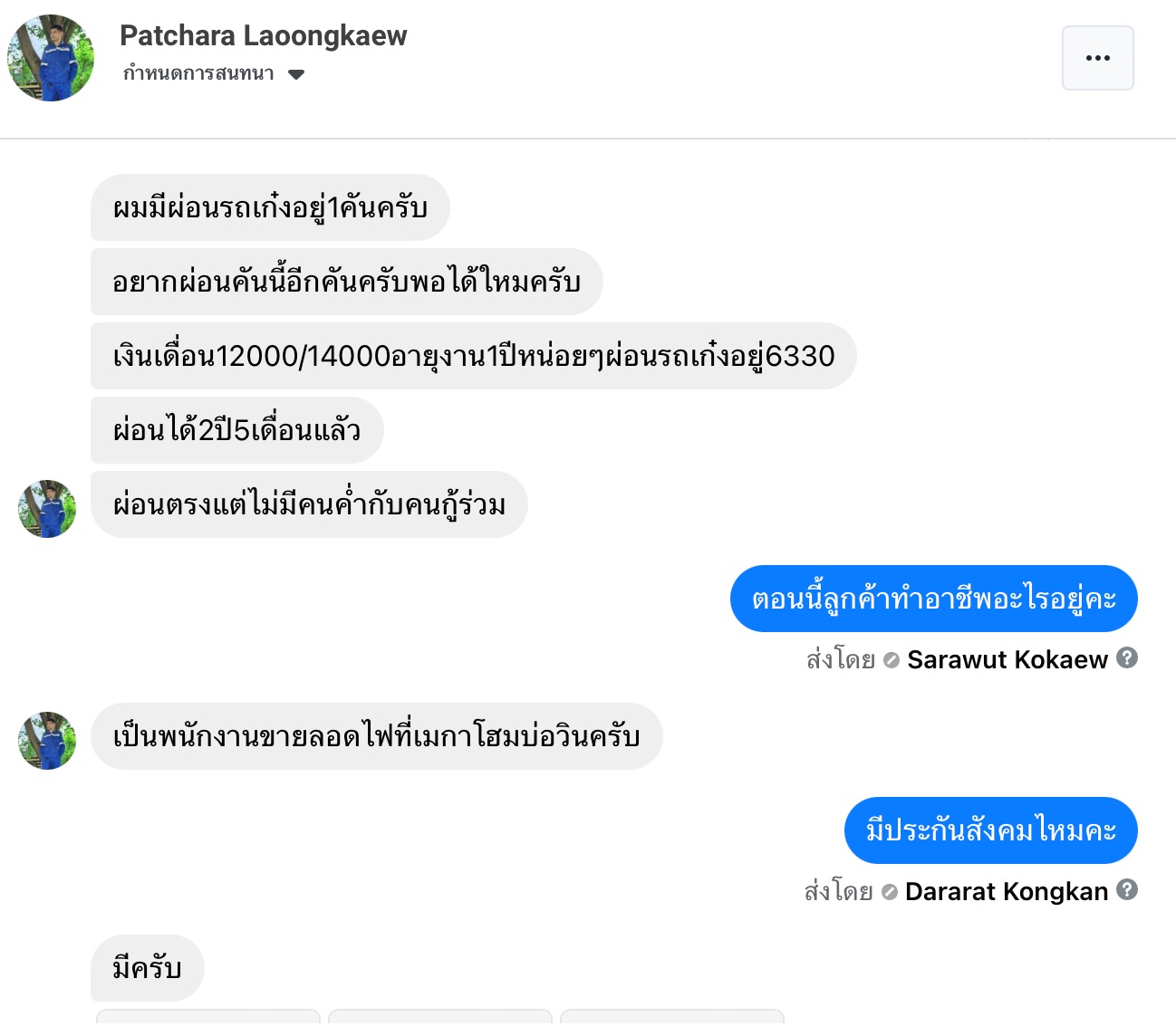The width and height of the screenshot is (1176, 1036).
Task: Click the help icon beside Sarawut Kokaew
Action: pyautogui.click(x=1127, y=658)
